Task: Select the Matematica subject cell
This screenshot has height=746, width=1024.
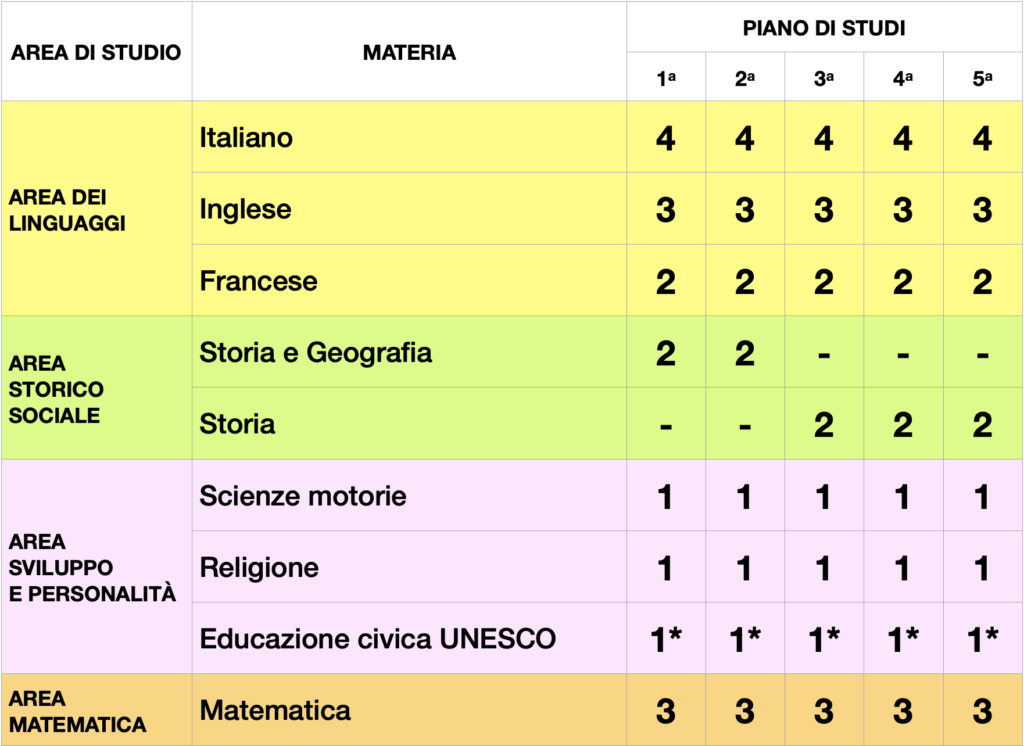Action: [x=409, y=710]
